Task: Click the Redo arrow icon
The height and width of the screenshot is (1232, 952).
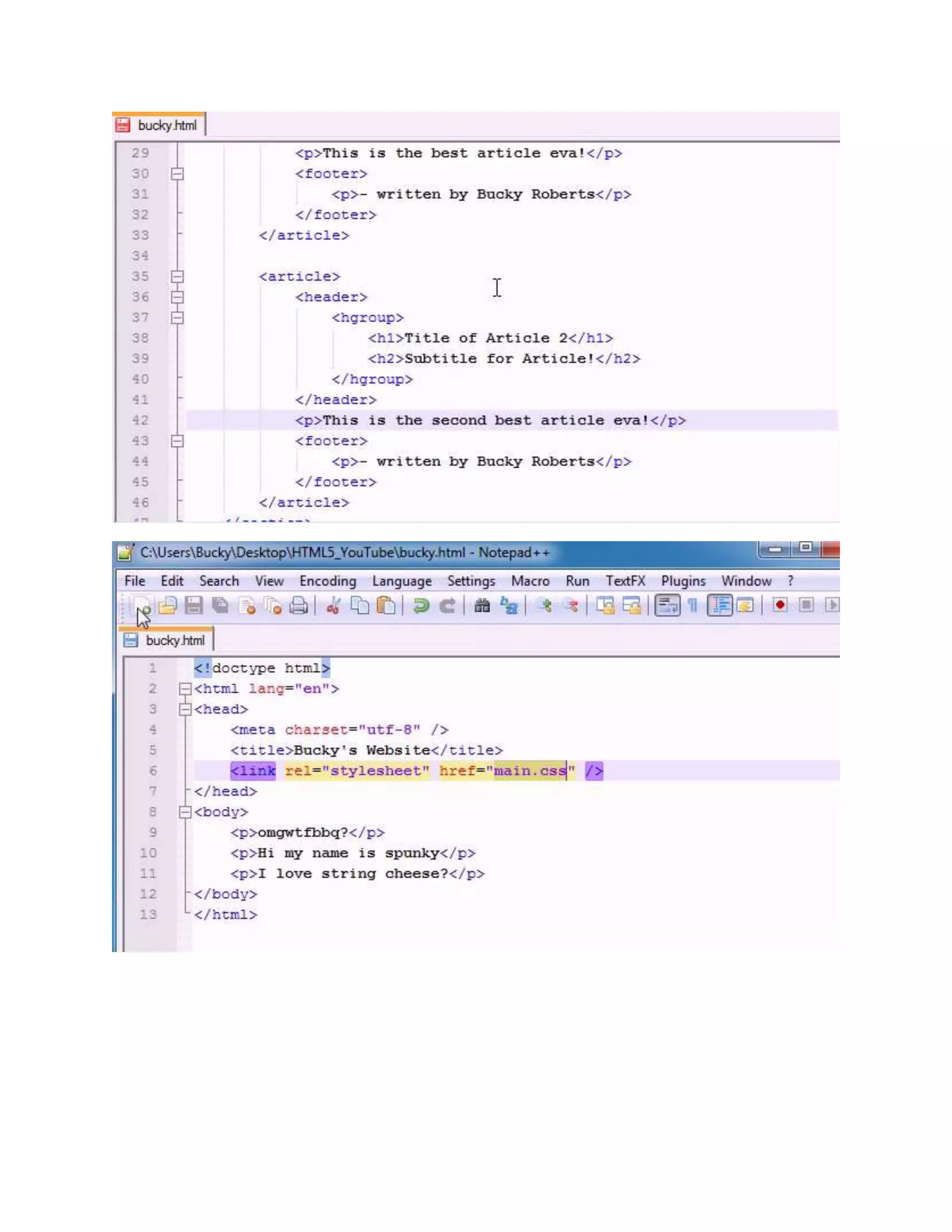Action: [447, 606]
